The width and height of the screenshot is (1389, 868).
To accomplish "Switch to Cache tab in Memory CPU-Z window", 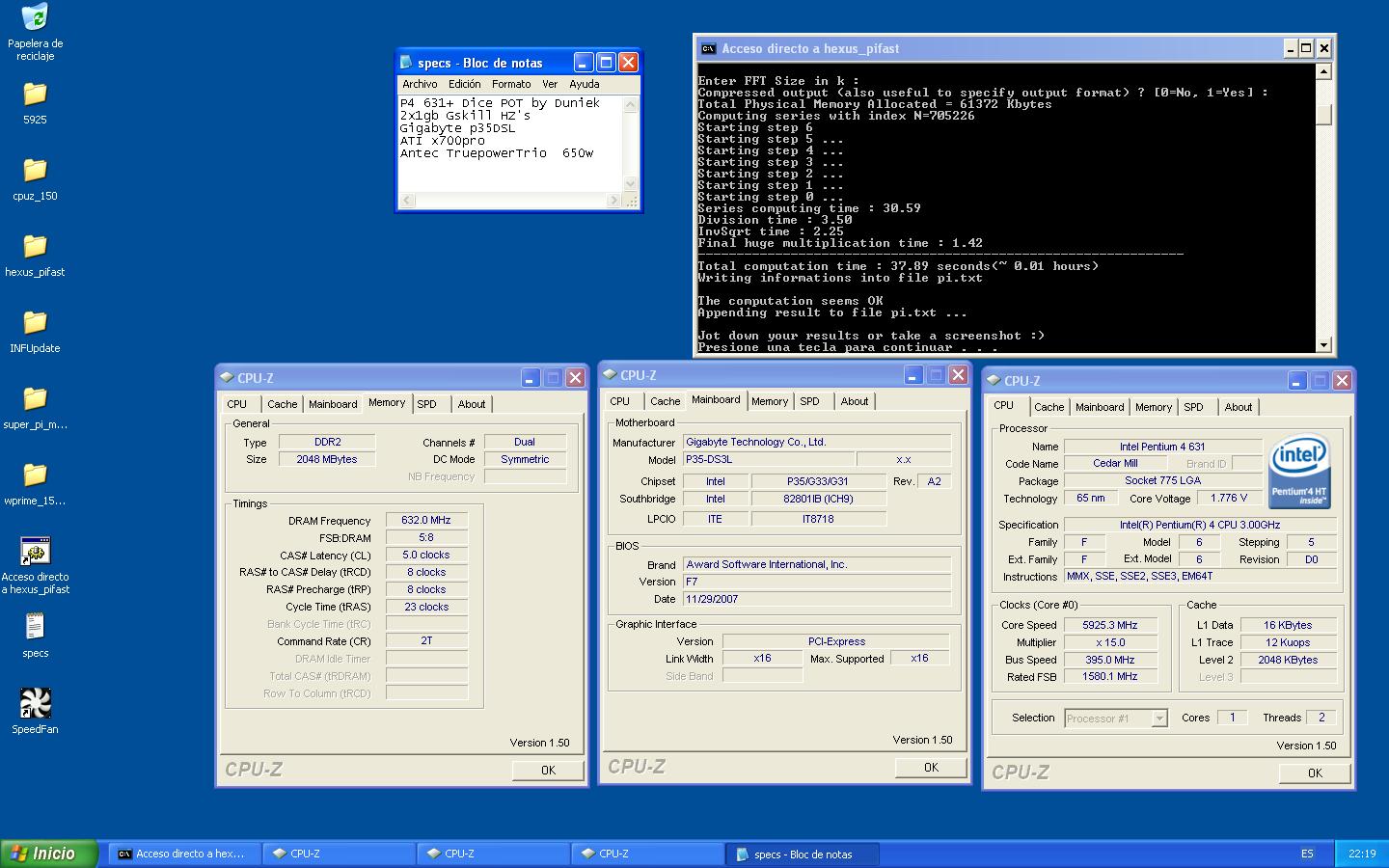I will click(x=283, y=404).
